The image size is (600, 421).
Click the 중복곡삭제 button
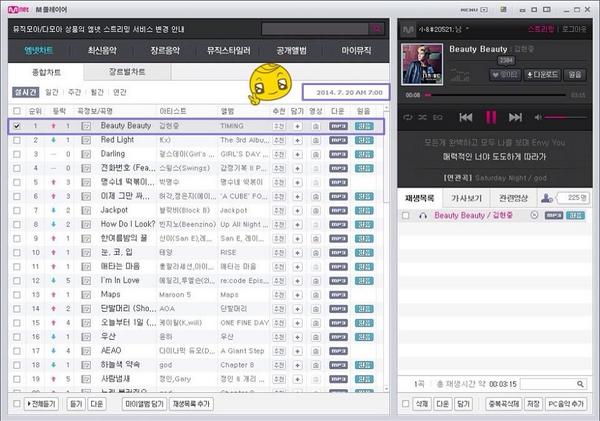(x=504, y=404)
